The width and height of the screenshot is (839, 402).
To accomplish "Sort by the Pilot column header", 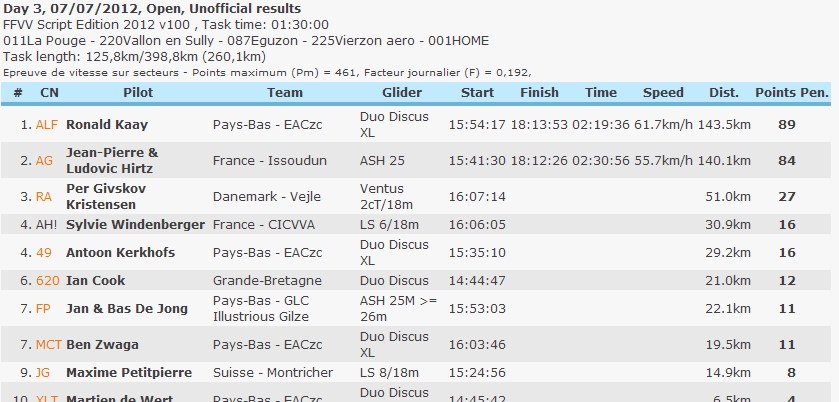I will point(138,93).
